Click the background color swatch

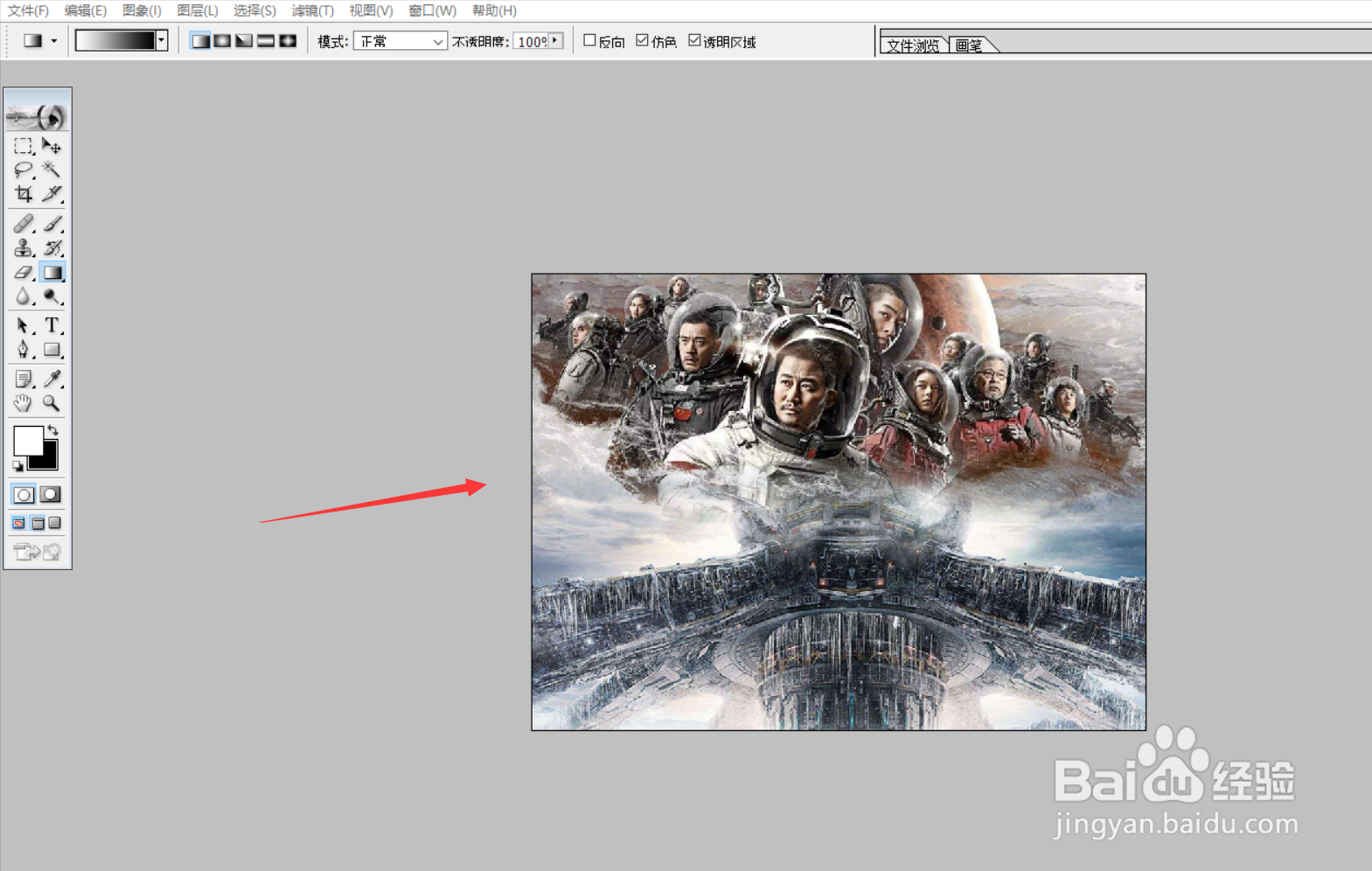click(x=47, y=460)
